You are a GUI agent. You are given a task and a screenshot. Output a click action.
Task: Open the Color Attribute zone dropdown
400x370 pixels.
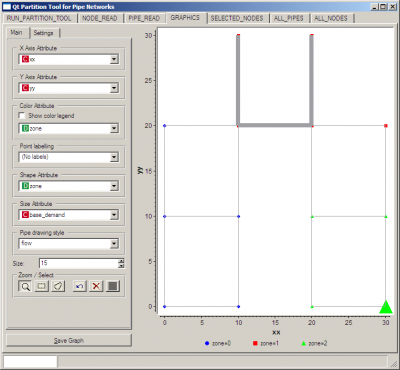(x=69, y=128)
